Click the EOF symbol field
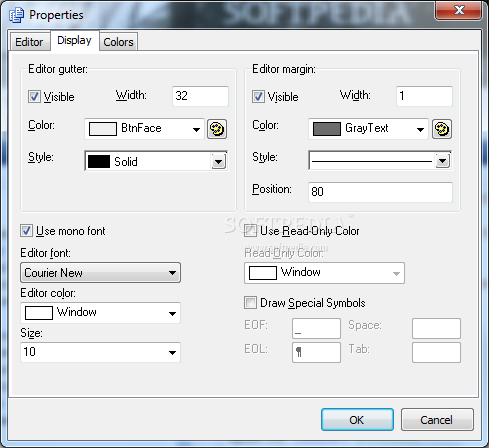The width and height of the screenshot is (489, 448). coord(316,328)
